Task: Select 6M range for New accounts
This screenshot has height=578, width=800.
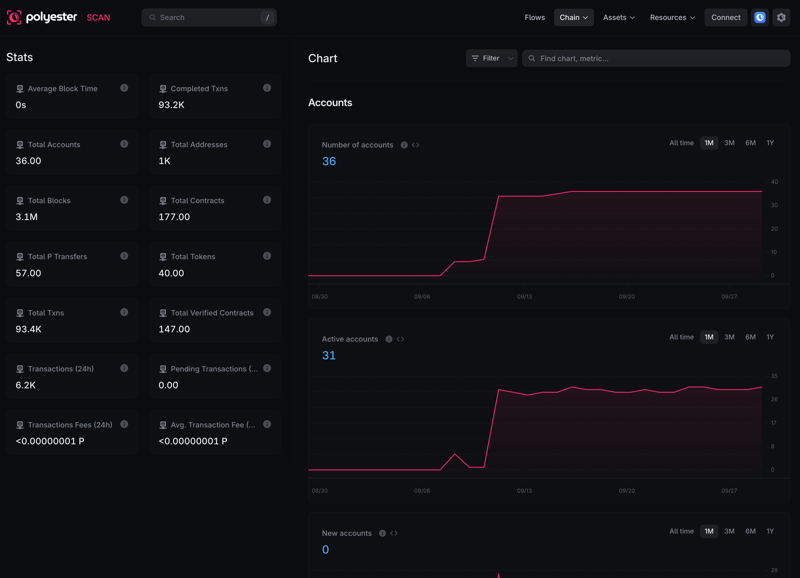Action: 750,531
